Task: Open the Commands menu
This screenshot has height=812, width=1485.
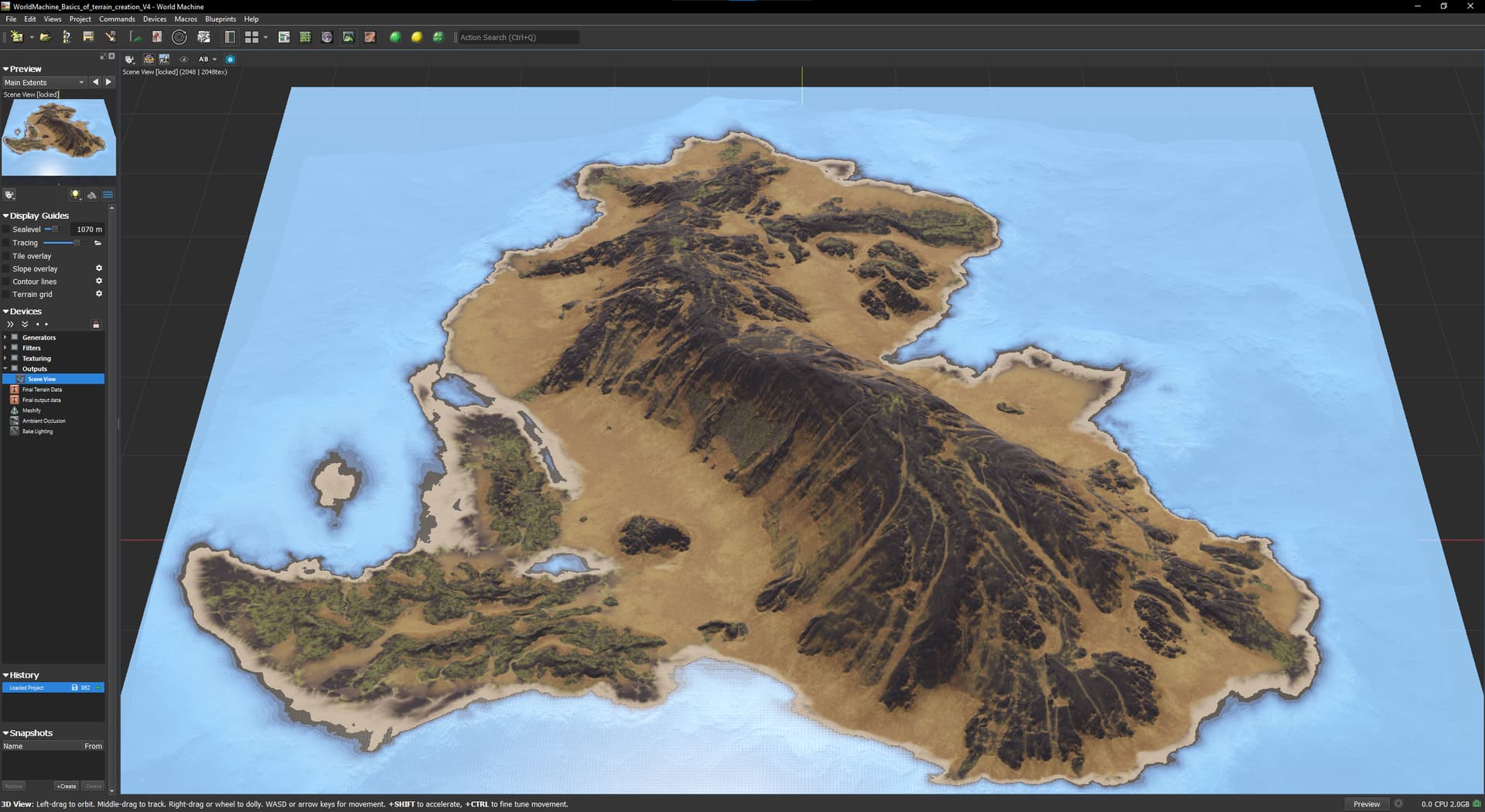Action: (x=117, y=19)
